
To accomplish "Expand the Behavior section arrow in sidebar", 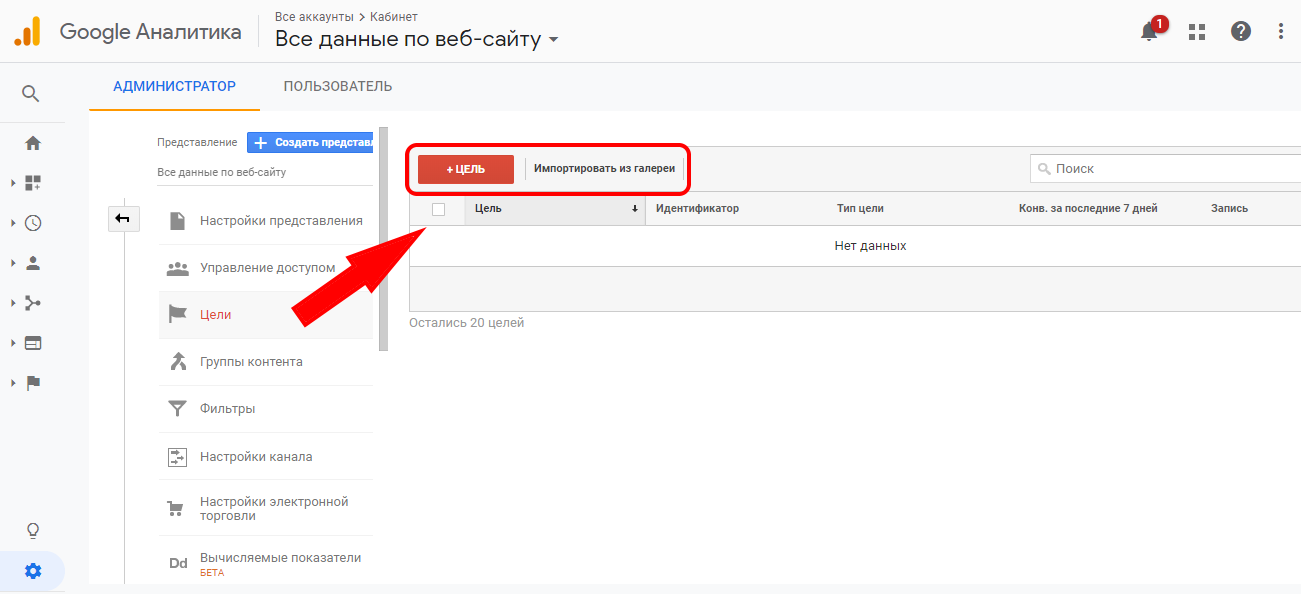I will (13, 343).
